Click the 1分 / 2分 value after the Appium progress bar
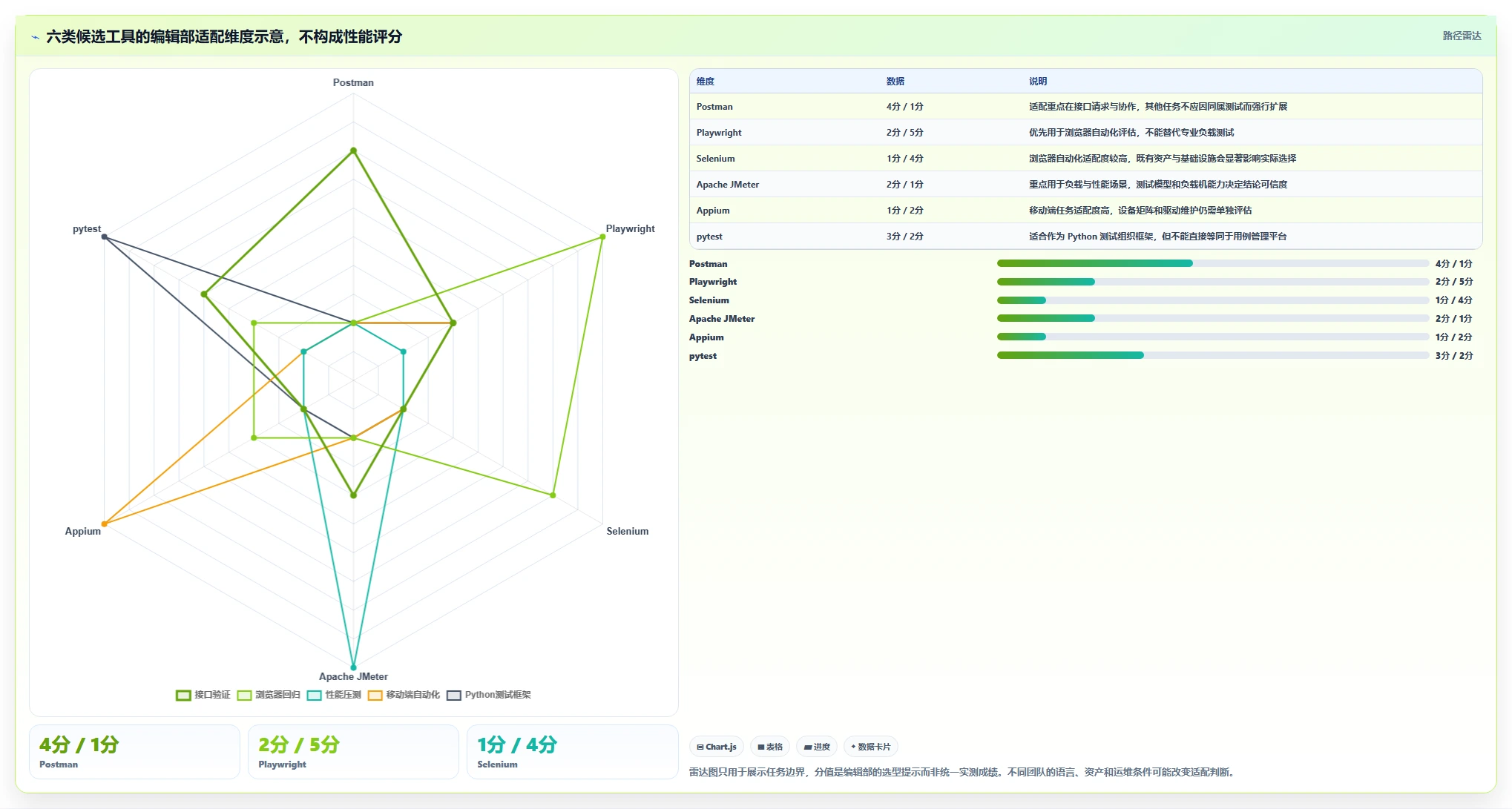The width and height of the screenshot is (1512, 809). (x=1453, y=337)
